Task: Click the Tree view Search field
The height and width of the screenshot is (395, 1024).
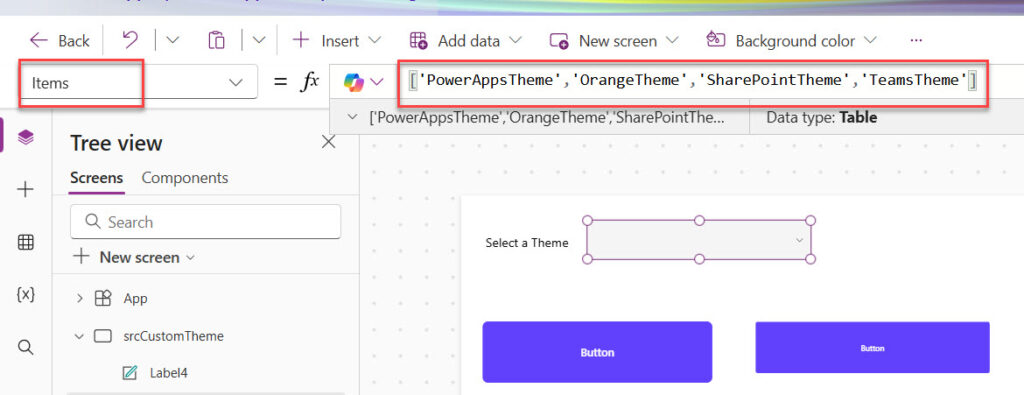Action: [205, 222]
